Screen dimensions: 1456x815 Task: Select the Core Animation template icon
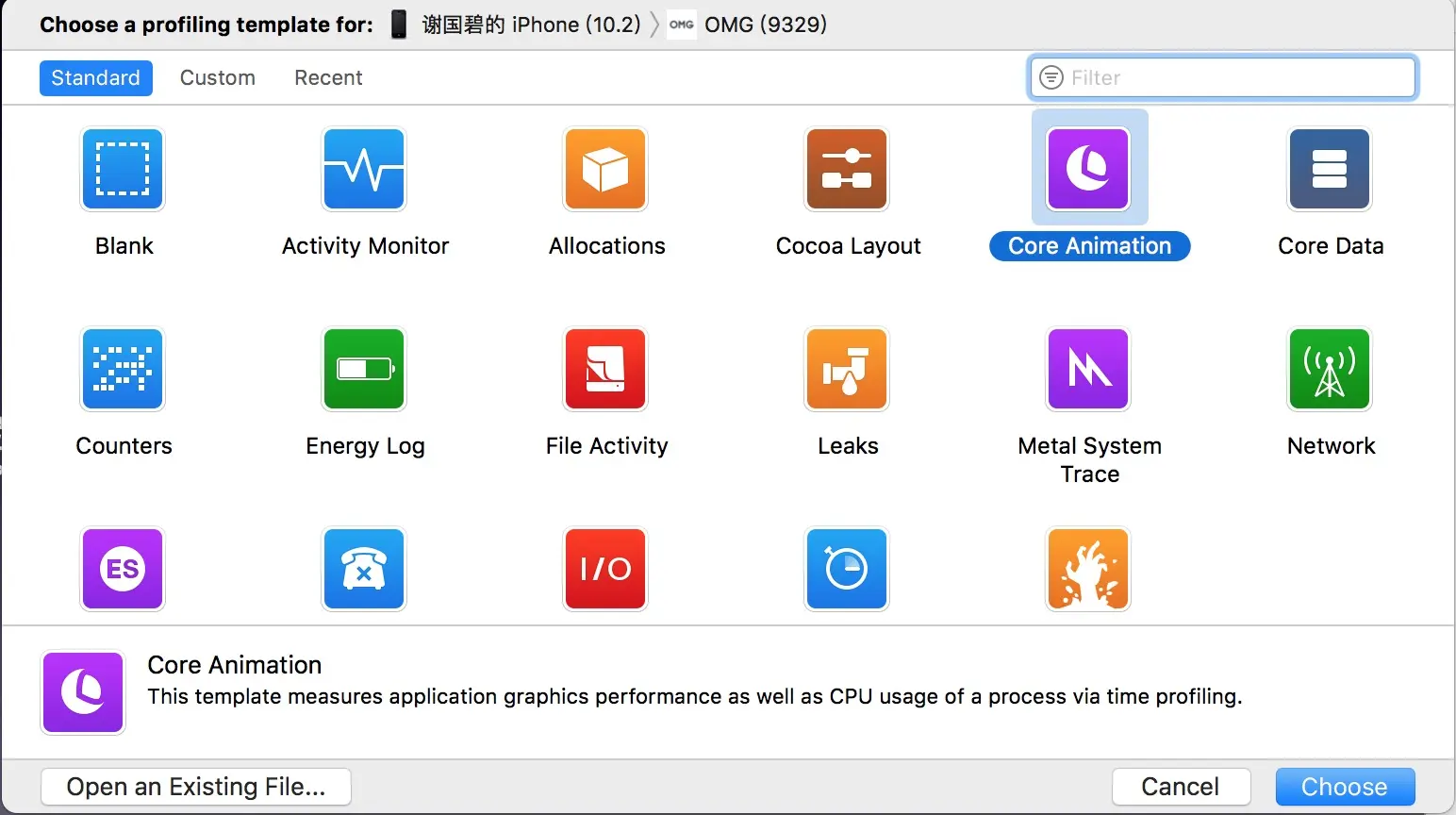[x=1088, y=169]
